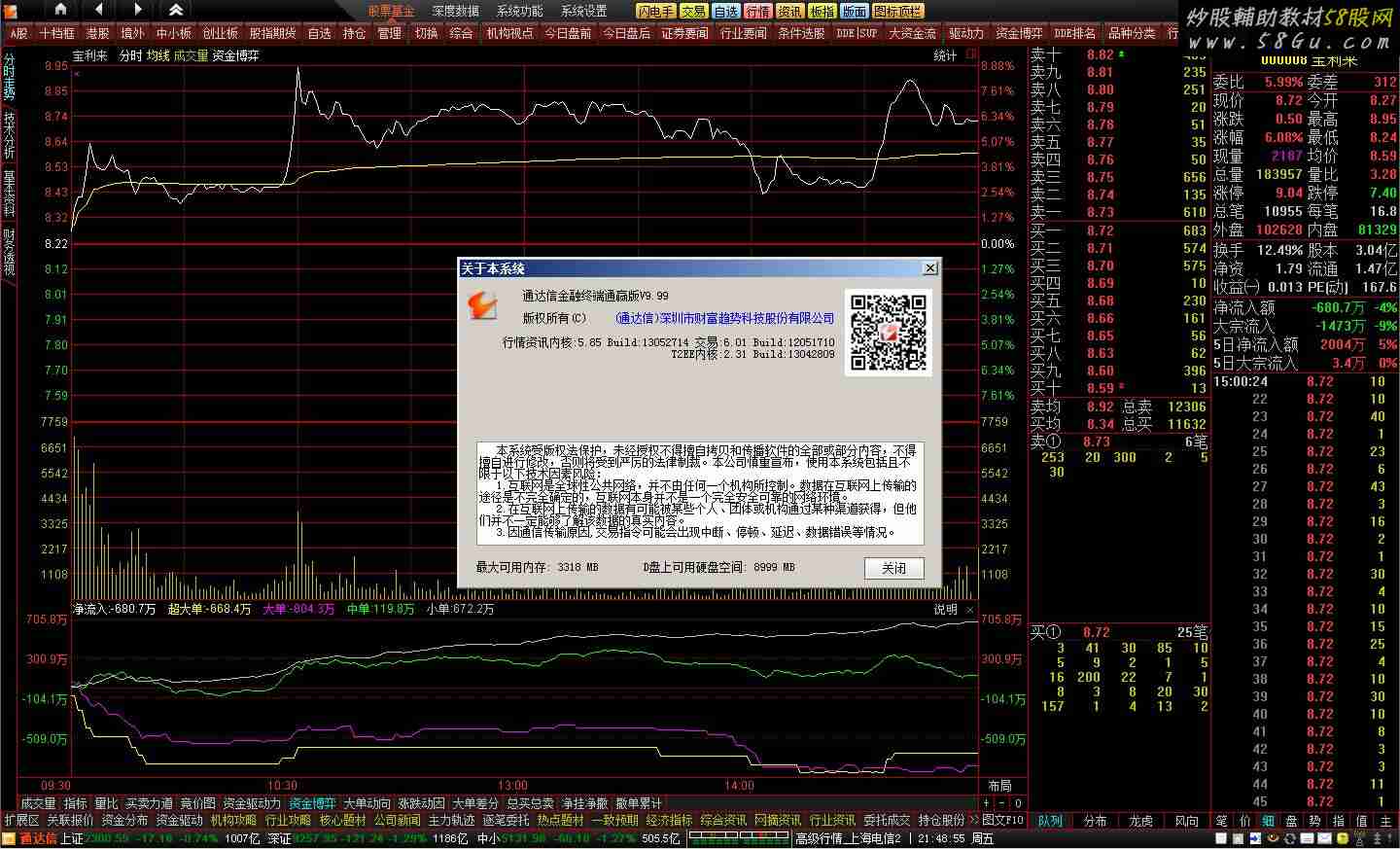Screen dimensions: 1400x849
Task: Expand more tabs with the >> arrow
Action: [973, 820]
